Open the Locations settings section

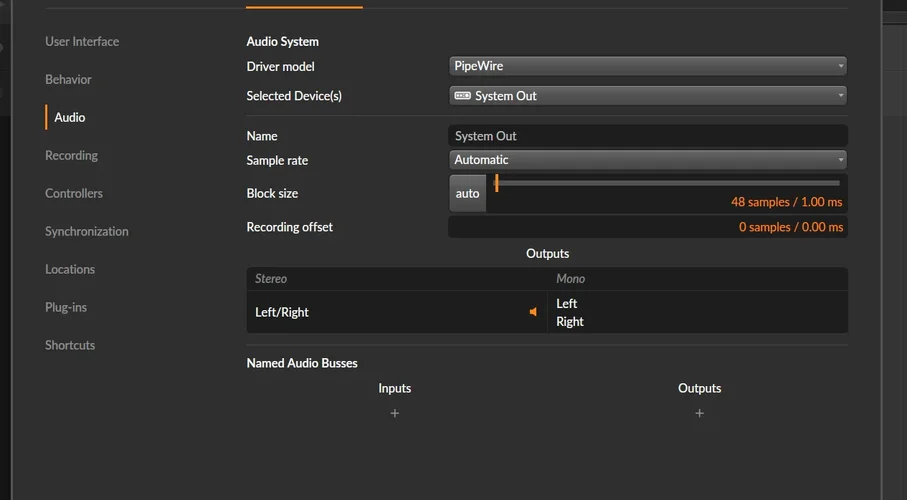[70, 269]
